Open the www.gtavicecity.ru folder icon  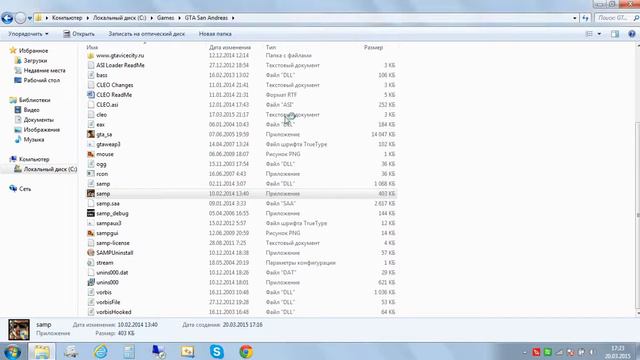[x=91, y=56]
